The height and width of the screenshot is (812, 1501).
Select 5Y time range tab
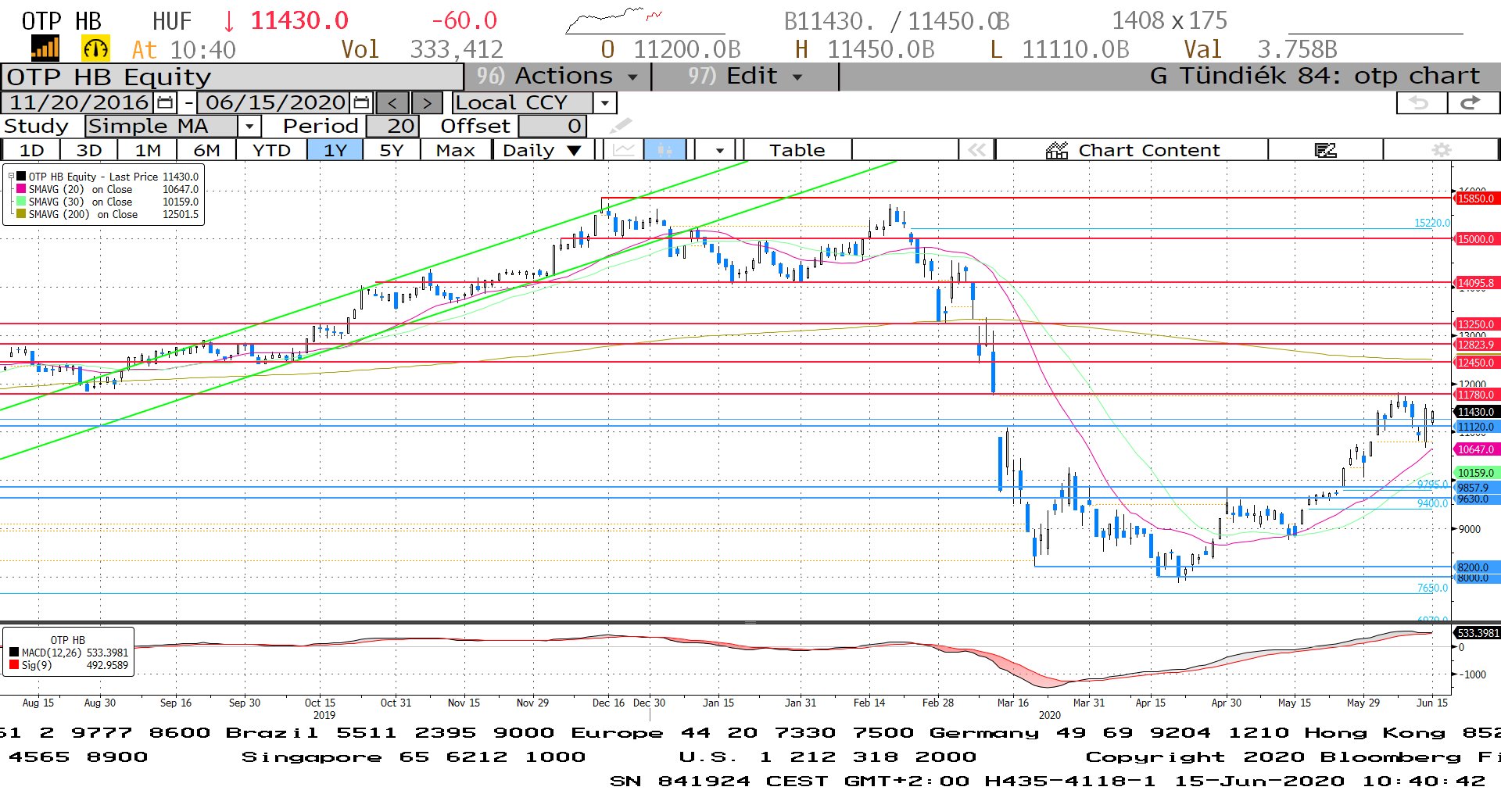click(x=391, y=150)
